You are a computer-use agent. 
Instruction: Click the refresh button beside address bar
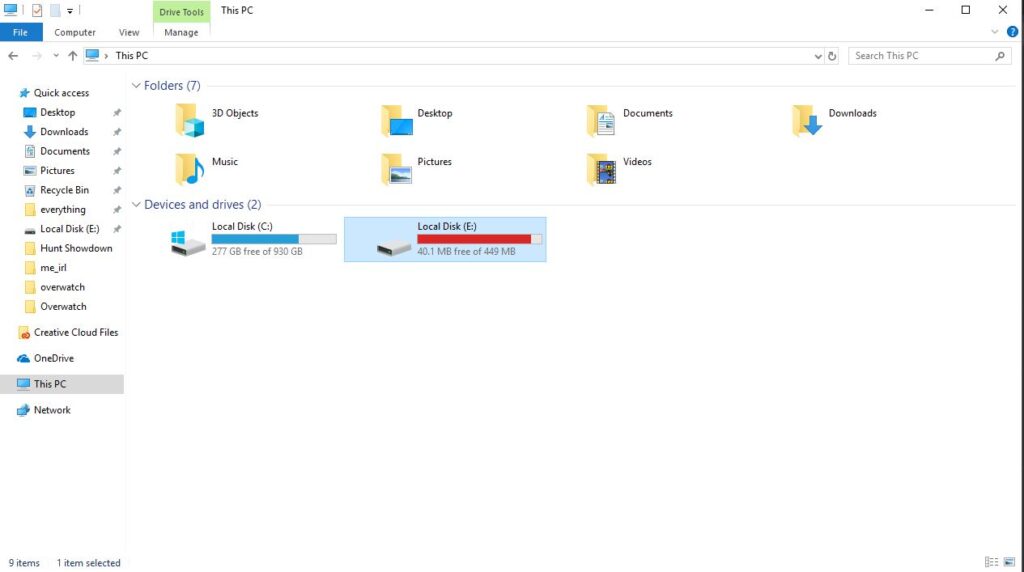[x=832, y=56]
